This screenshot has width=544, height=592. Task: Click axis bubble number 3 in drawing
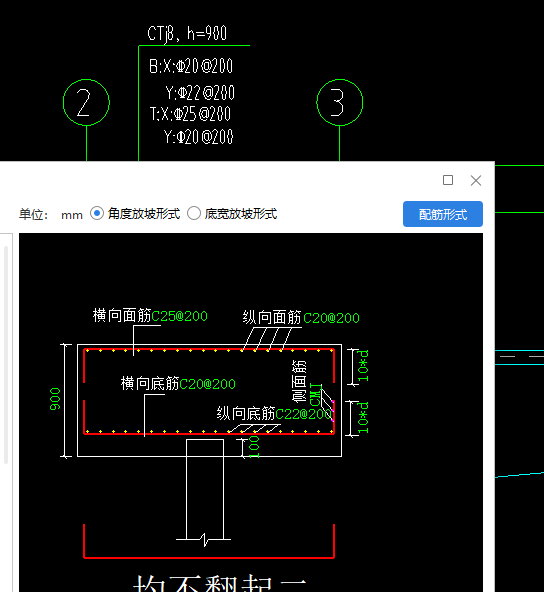pos(340,102)
